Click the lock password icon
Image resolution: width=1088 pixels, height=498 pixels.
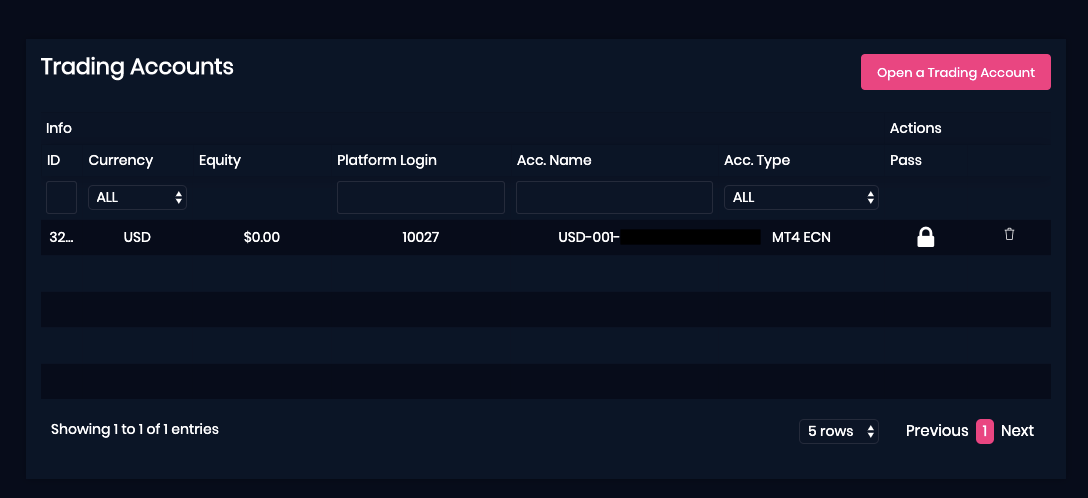[x=926, y=237]
